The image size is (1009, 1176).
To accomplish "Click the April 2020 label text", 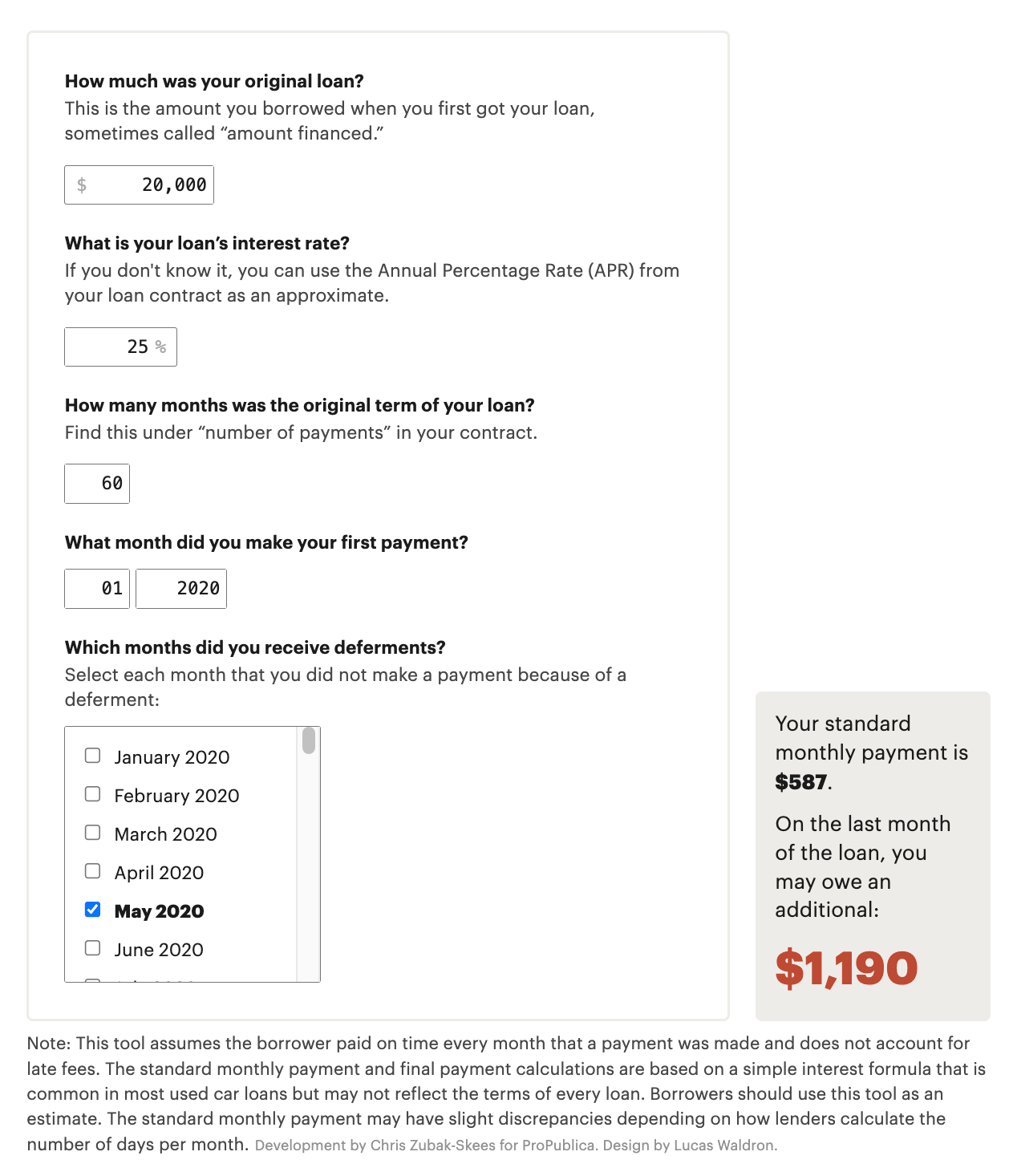I will pos(159,873).
